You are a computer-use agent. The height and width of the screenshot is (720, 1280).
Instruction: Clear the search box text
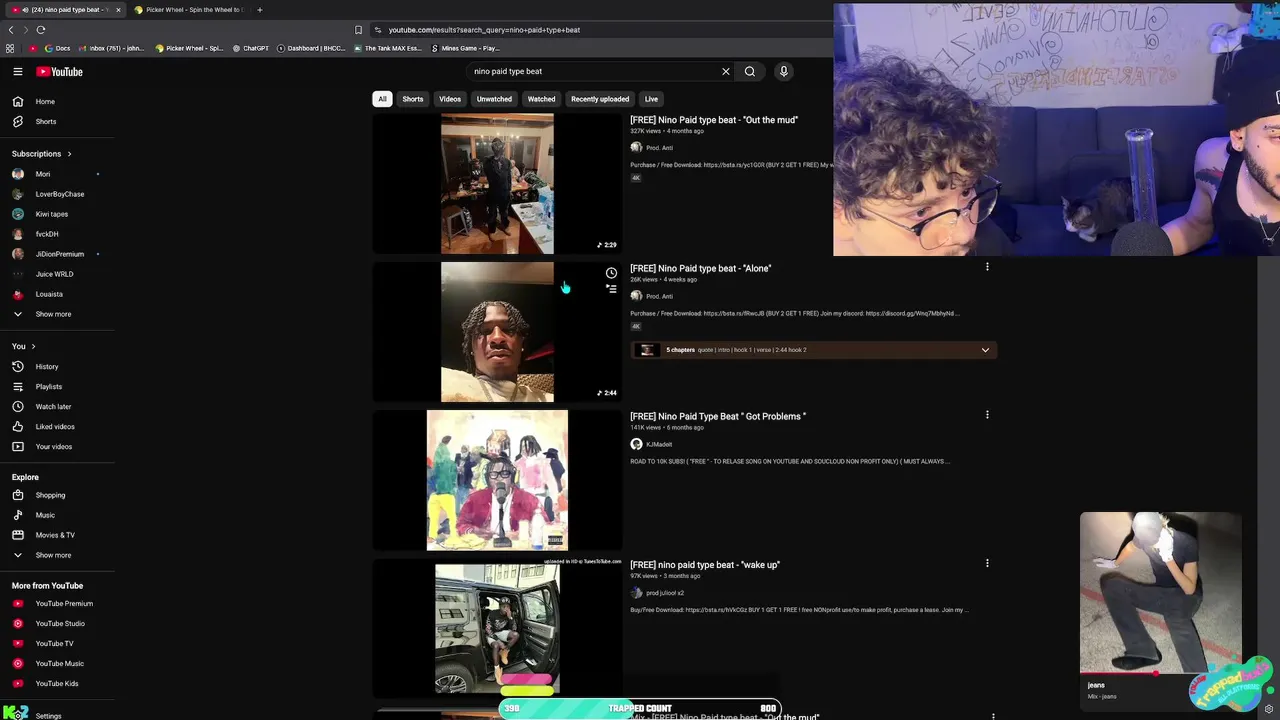tap(726, 71)
